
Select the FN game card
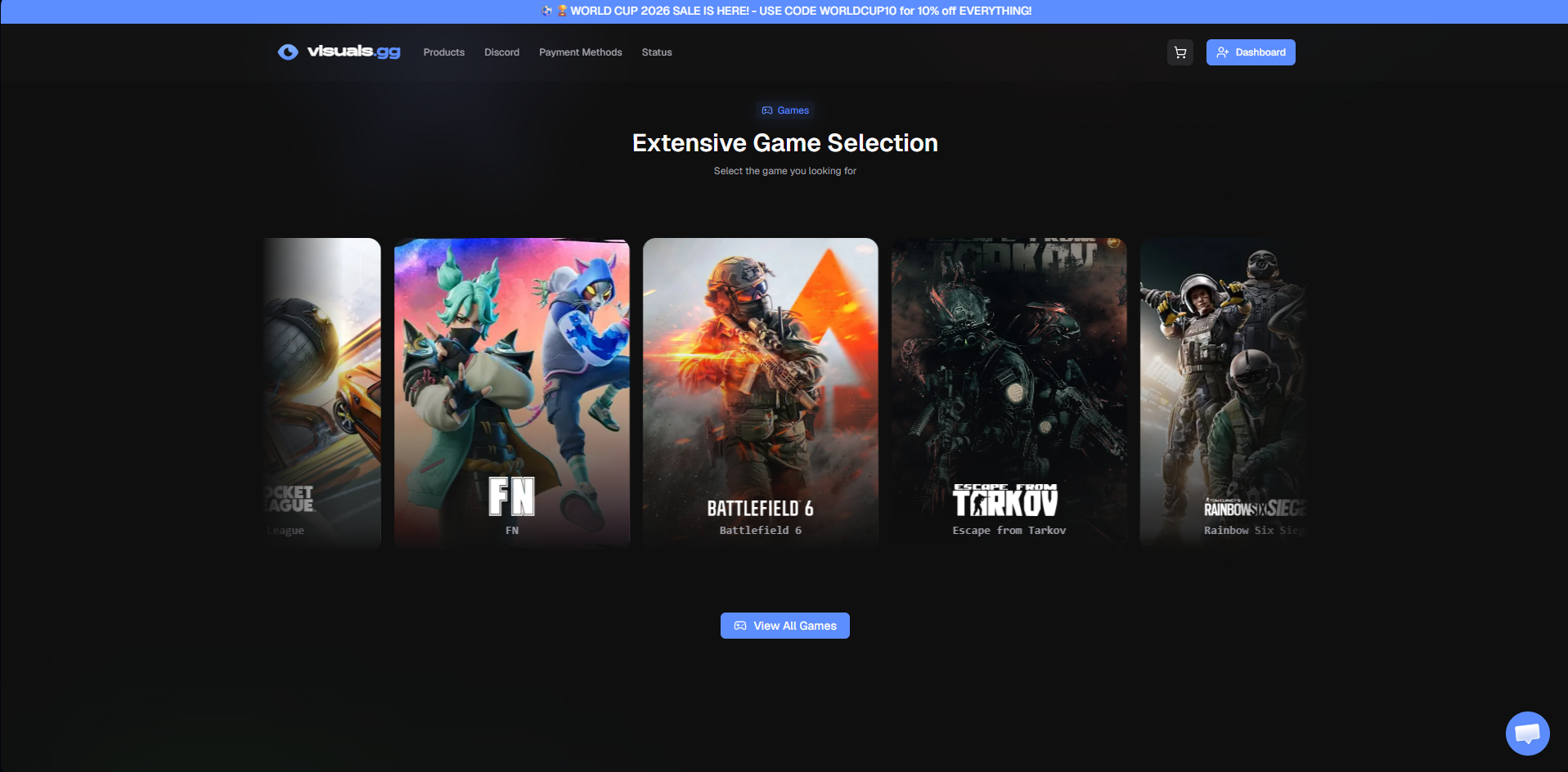(x=512, y=393)
